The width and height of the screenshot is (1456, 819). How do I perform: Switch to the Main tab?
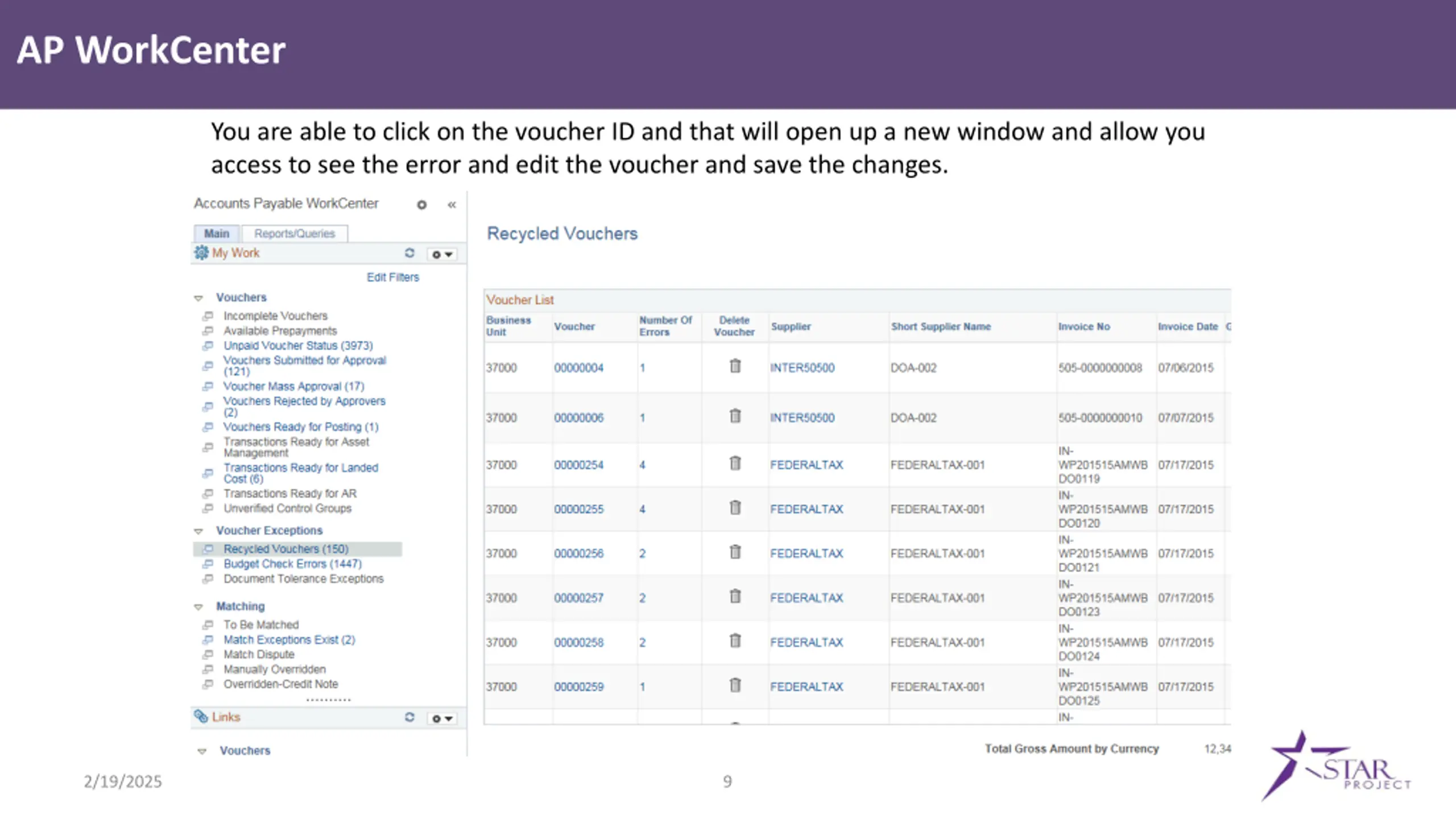217,234
